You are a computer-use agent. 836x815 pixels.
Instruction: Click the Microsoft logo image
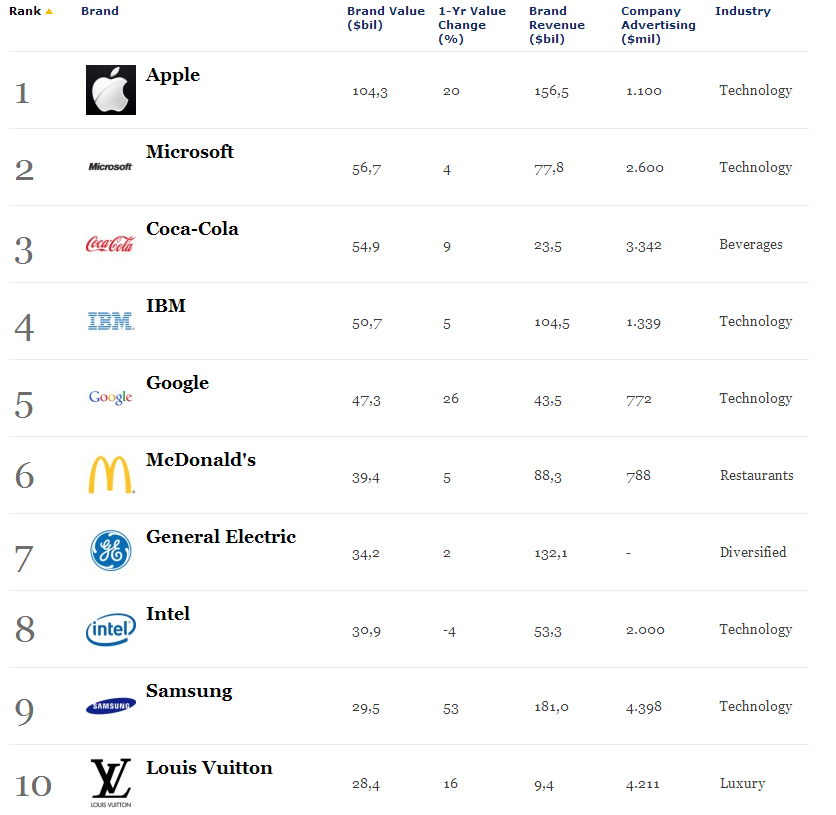[110, 167]
